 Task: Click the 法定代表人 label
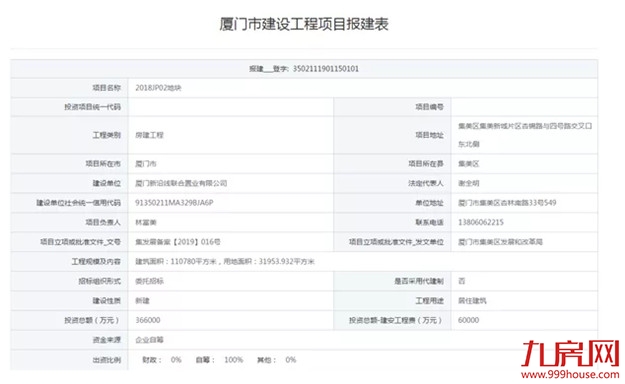[426, 183]
